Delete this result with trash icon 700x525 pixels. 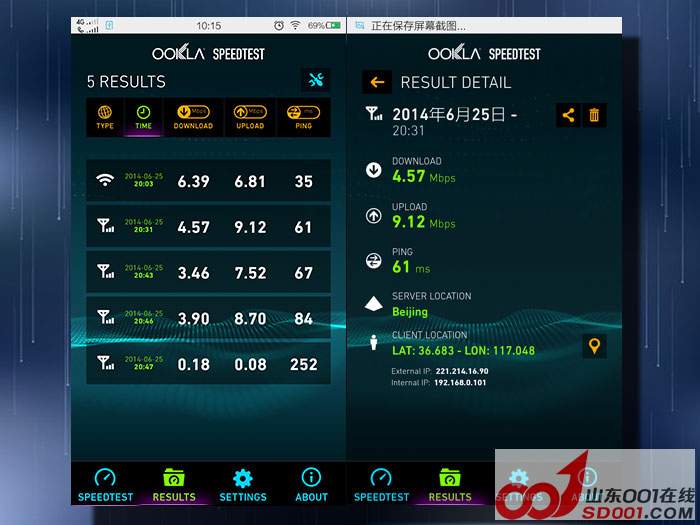(594, 115)
